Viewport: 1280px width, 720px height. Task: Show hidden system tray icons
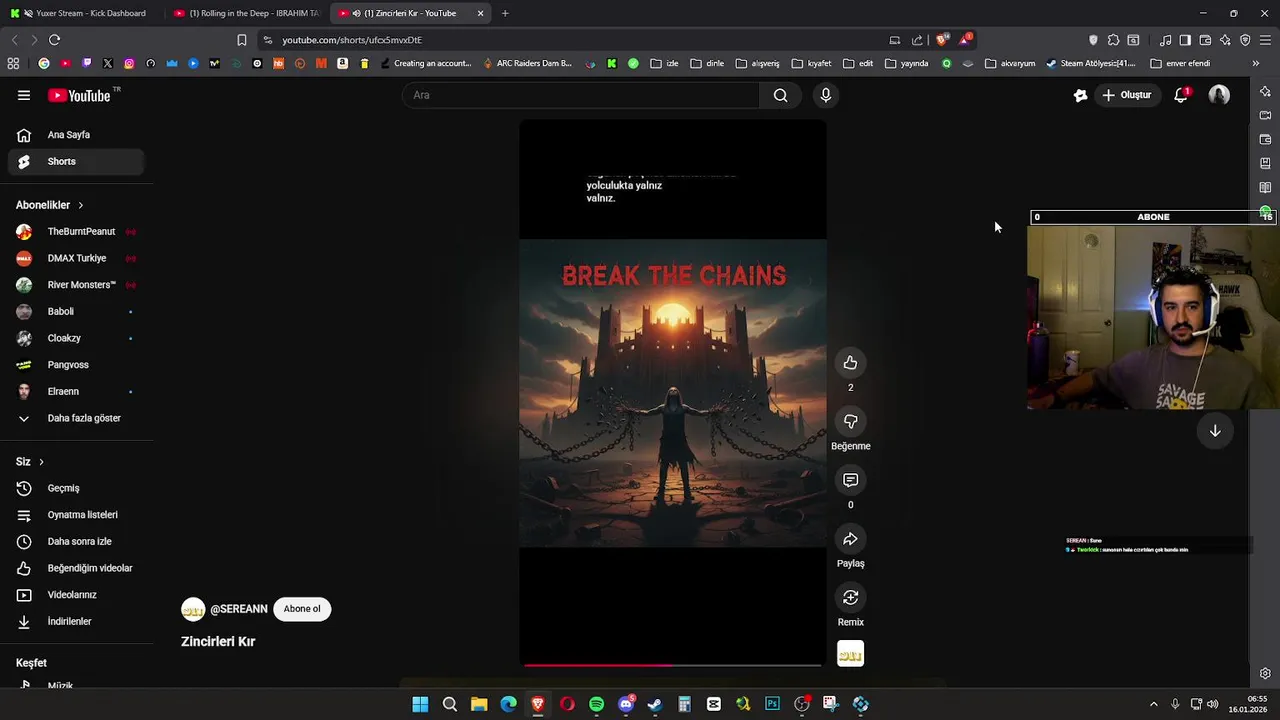[x=1153, y=704]
